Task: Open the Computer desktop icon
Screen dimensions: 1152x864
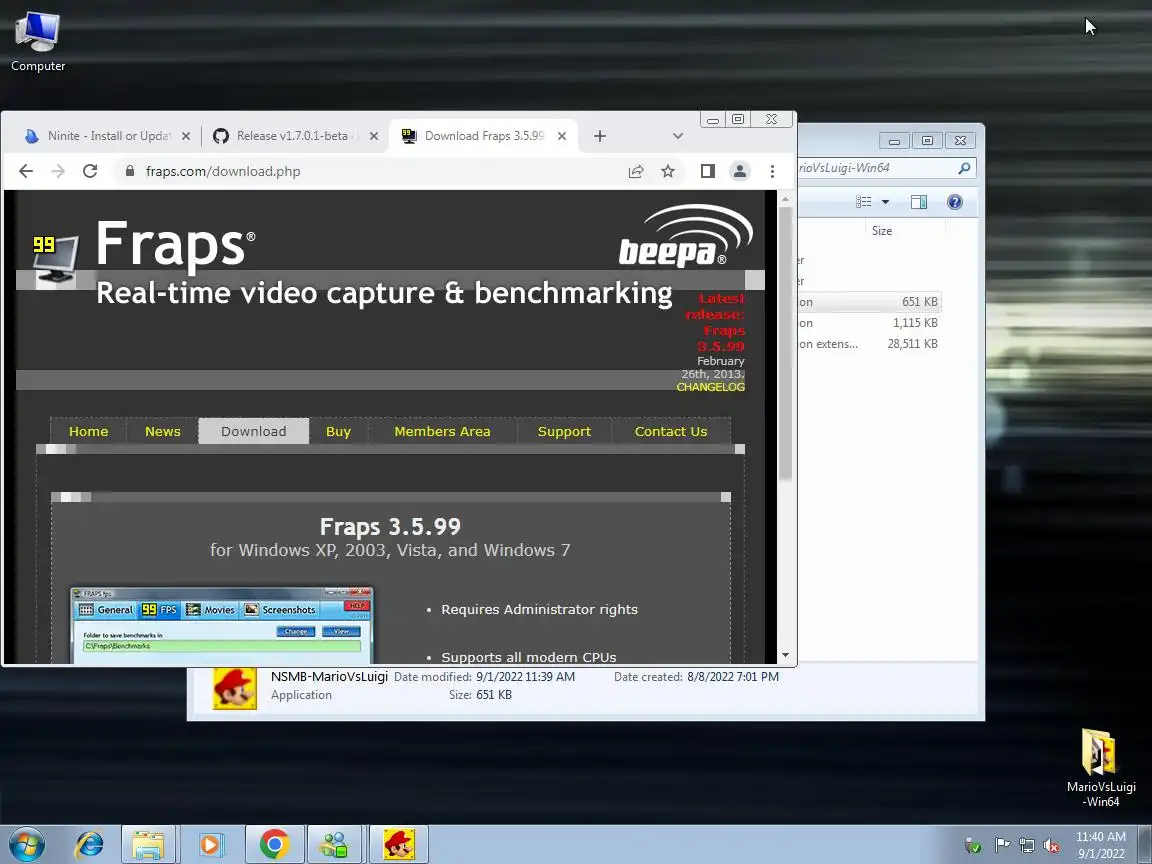Action: (x=37, y=42)
